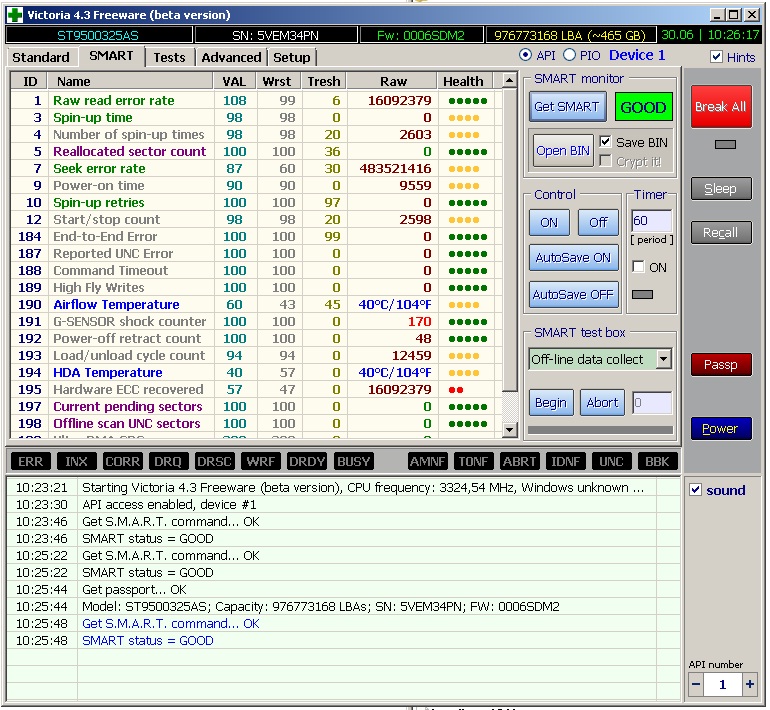Click the ERR status indicator
The width and height of the screenshot is (770, 710).
click(x=30, y=462)
